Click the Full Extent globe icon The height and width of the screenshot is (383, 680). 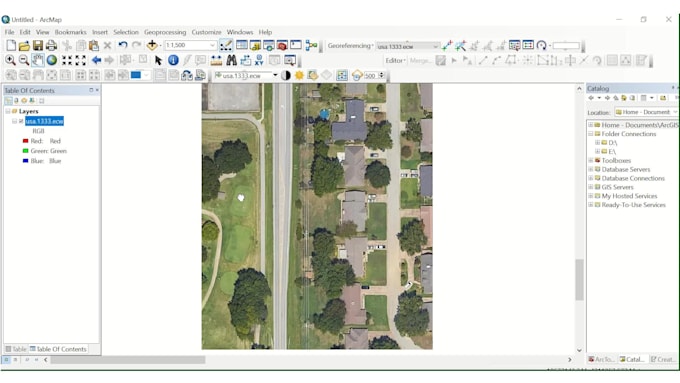52,60
